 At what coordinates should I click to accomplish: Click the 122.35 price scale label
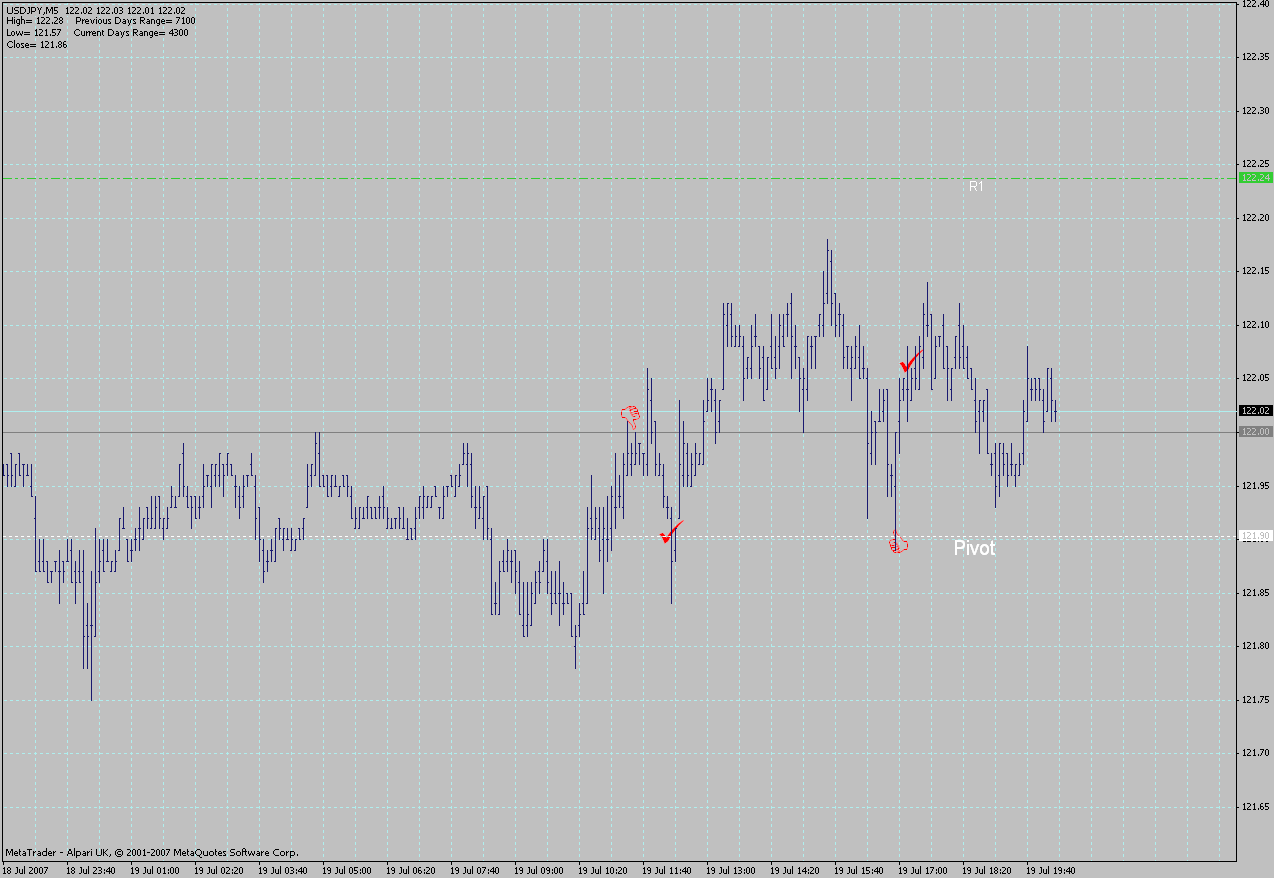[x=1256, y=57]
